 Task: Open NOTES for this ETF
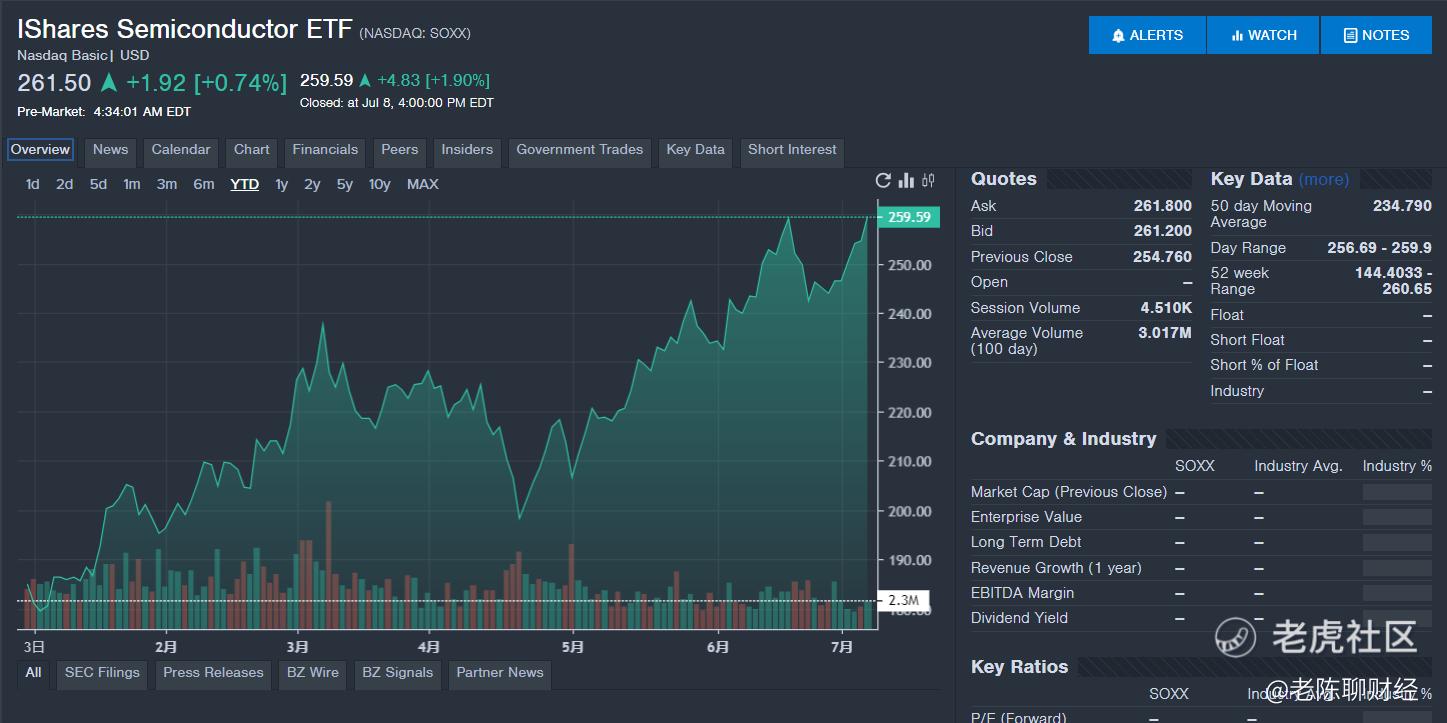point(1376,34)
